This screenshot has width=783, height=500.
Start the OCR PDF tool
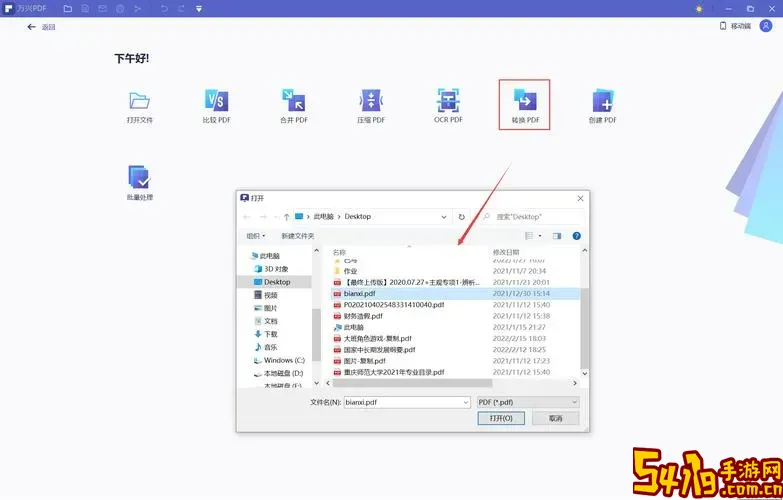pyautogui.click(x=448, y=107)
